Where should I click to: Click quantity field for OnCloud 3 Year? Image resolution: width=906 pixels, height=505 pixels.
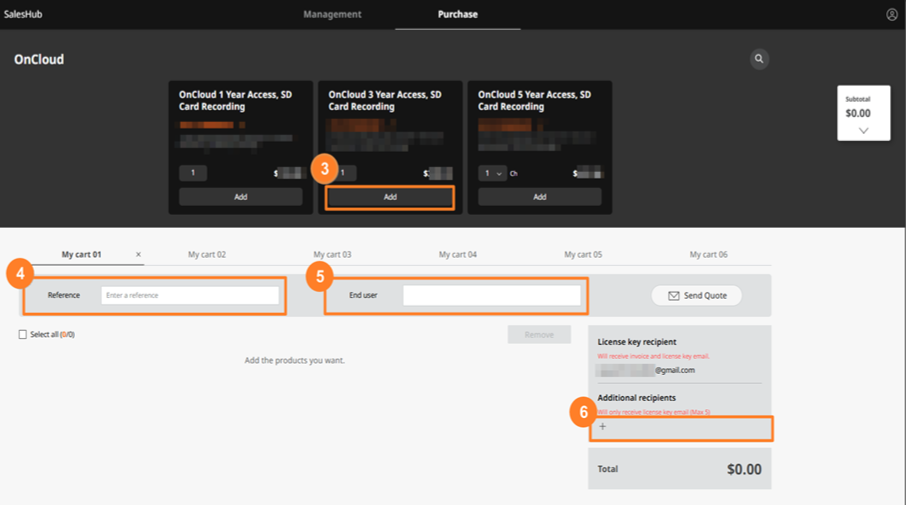click(343, 173)
